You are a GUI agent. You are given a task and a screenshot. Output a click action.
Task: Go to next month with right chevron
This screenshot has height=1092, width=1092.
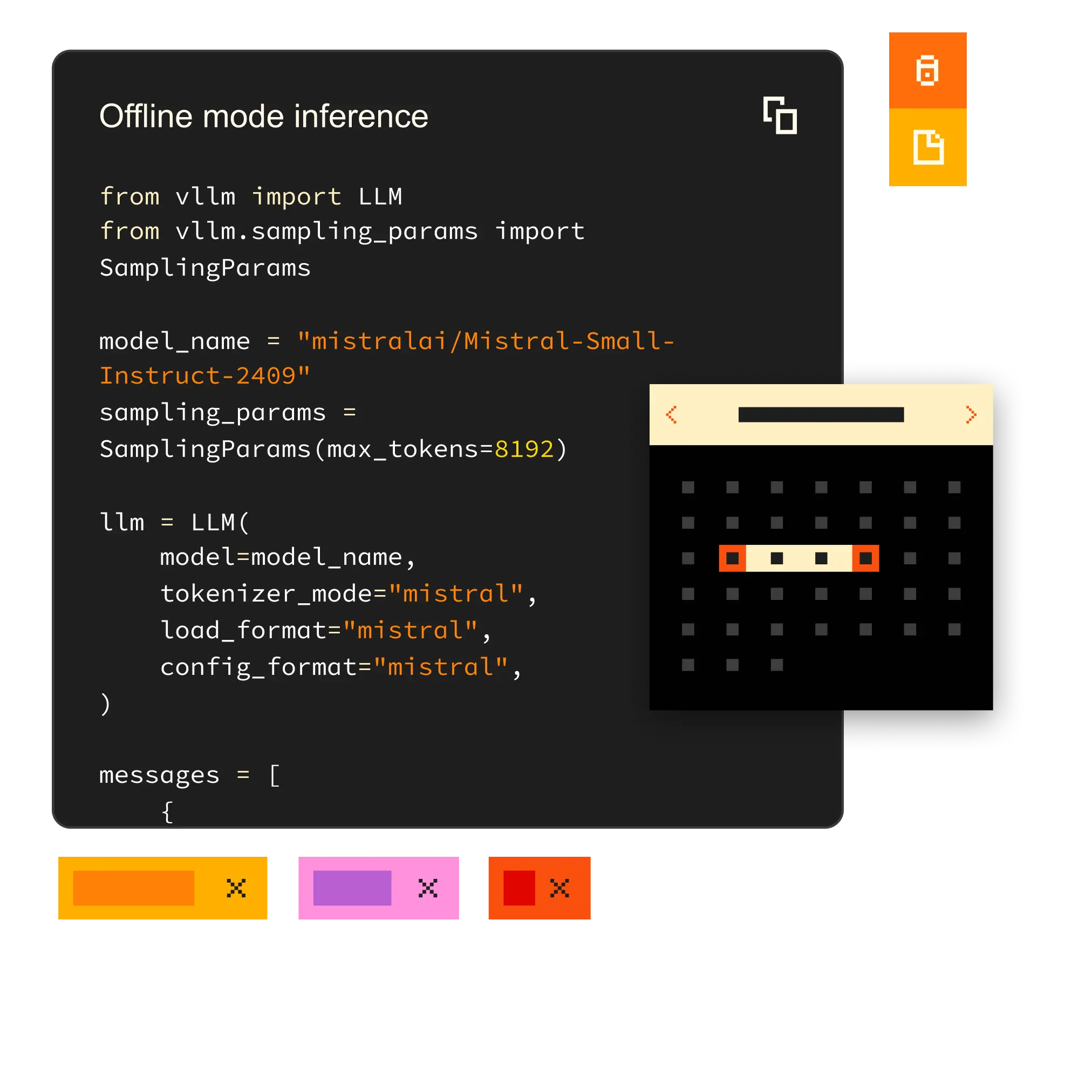[x=971, y=414]
